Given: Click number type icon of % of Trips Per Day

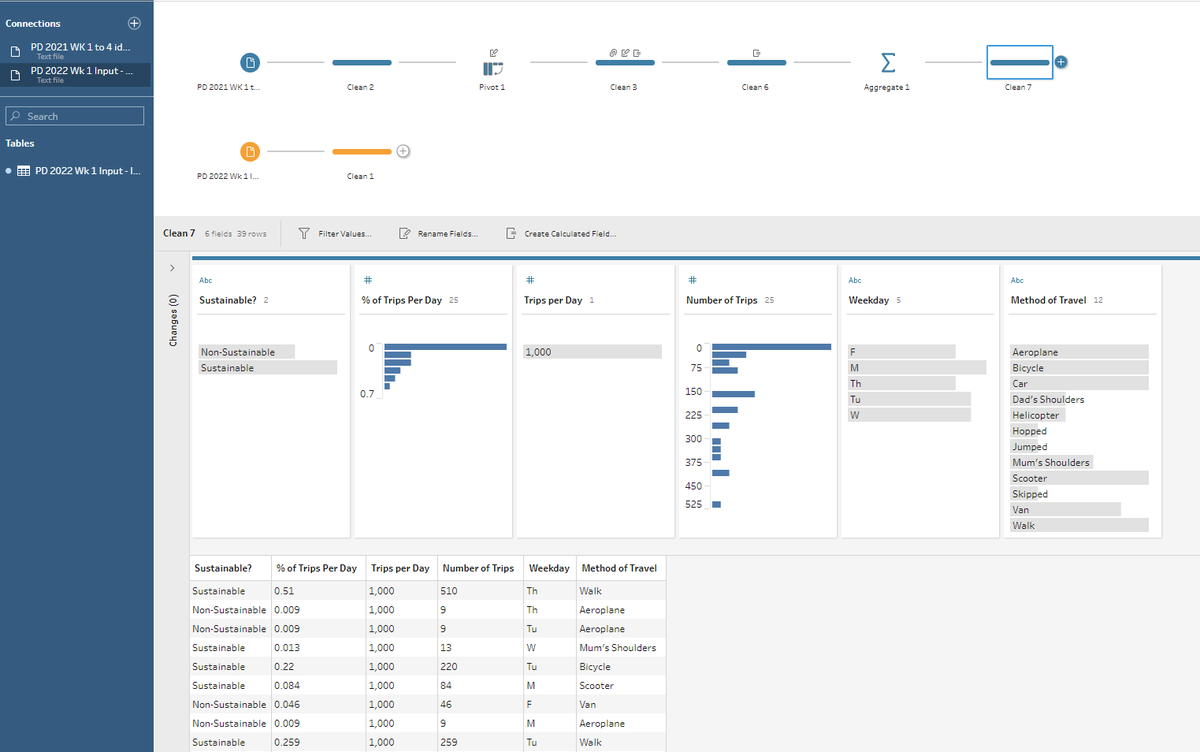Looking at the screenshot, I should pos(366,280).
